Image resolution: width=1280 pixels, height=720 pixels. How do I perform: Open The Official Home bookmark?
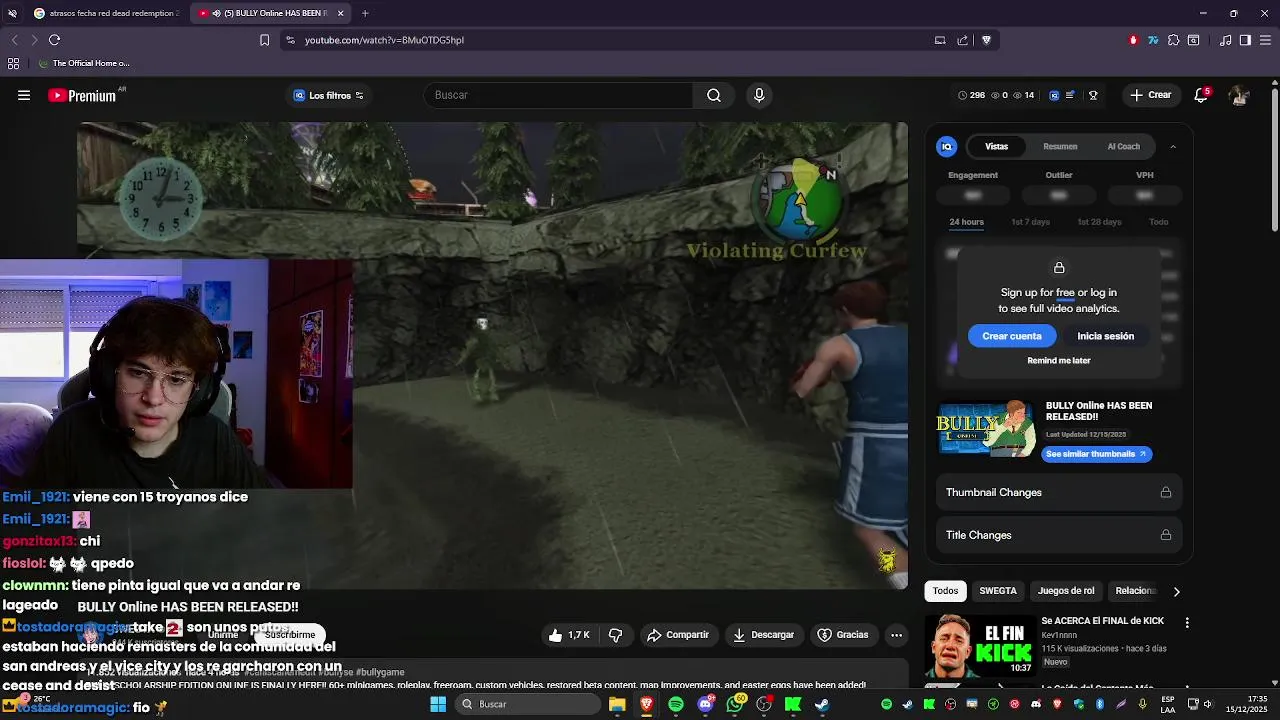[84, 63]
